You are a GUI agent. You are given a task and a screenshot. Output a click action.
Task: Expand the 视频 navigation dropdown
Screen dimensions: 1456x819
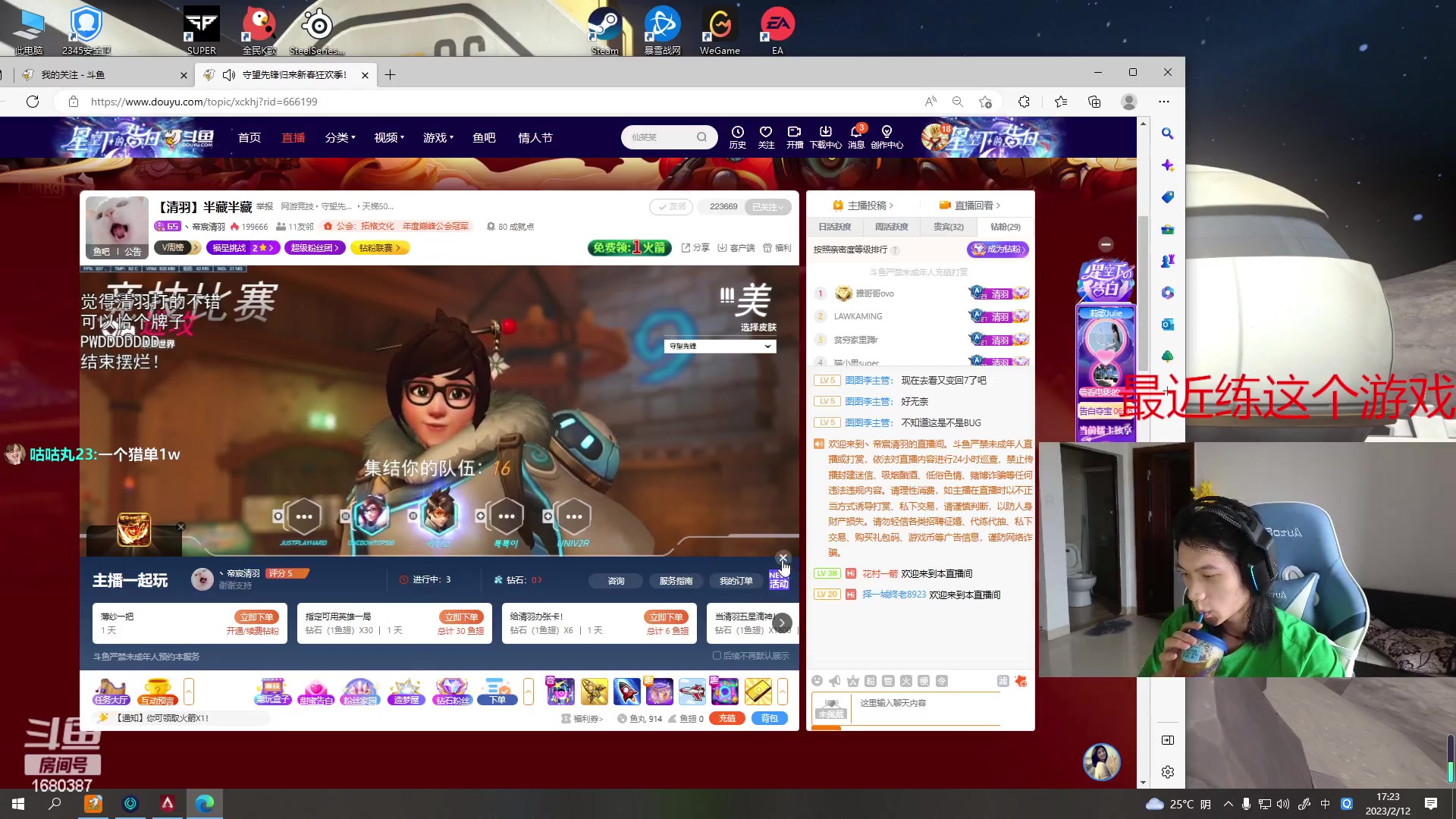(x=389, y=137)
